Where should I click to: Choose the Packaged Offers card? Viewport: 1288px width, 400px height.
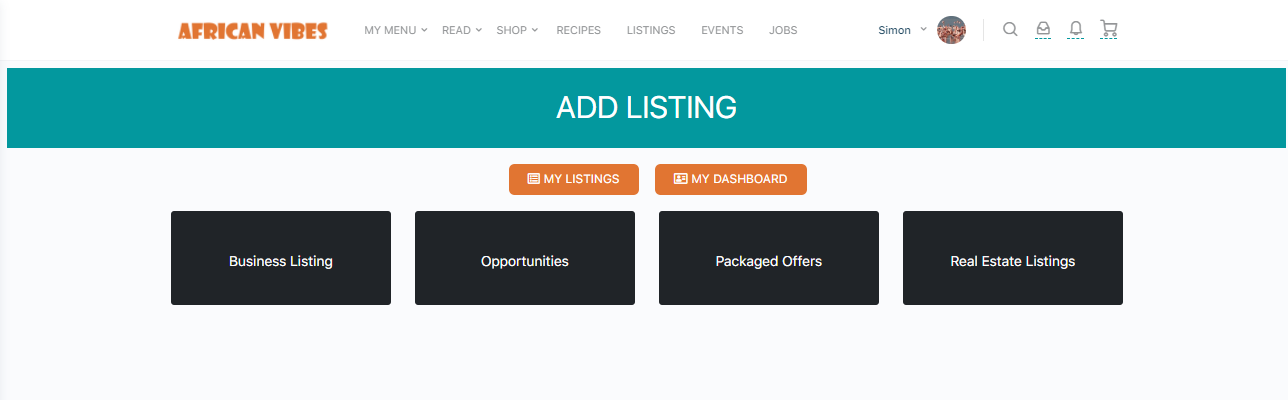(769, 258)
